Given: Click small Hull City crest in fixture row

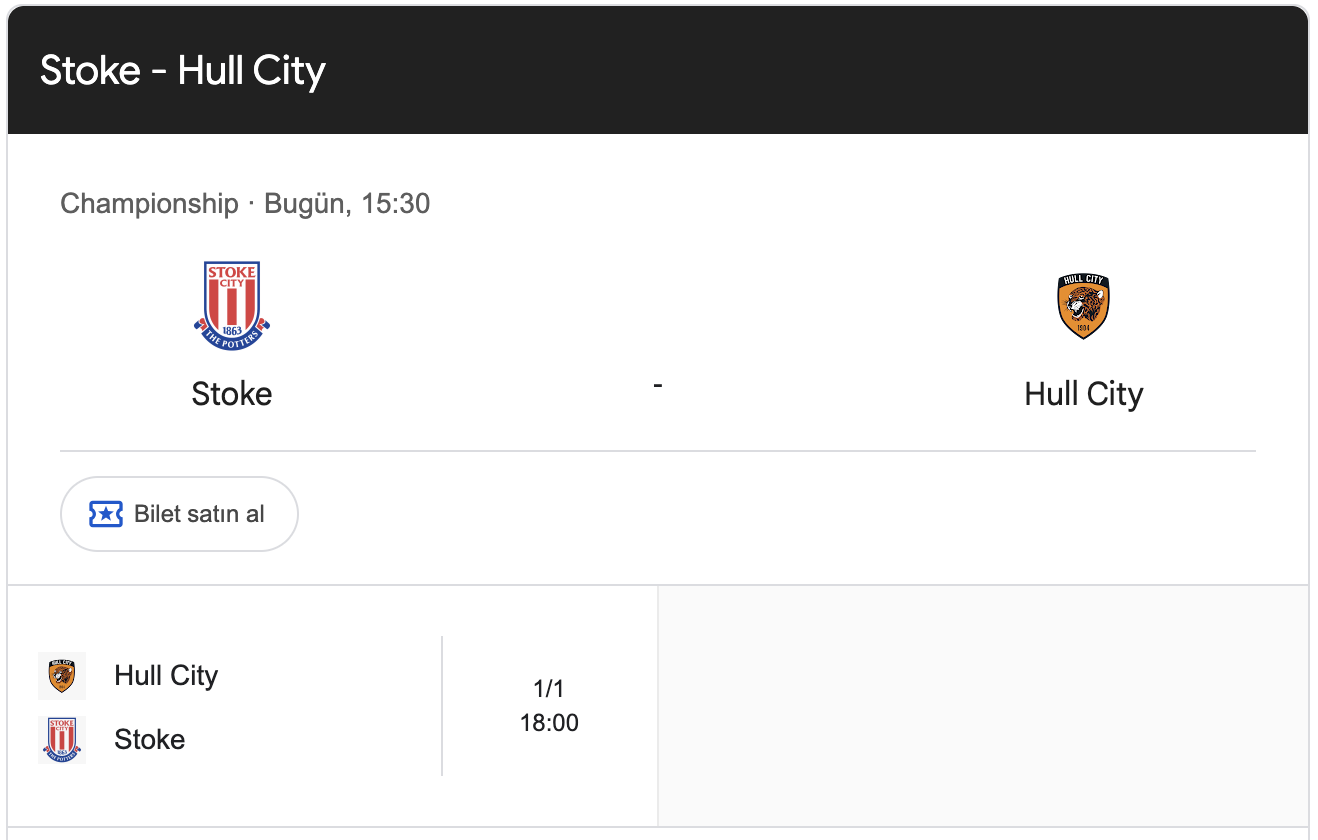Looking at the screenshot, I should [62, 676].
